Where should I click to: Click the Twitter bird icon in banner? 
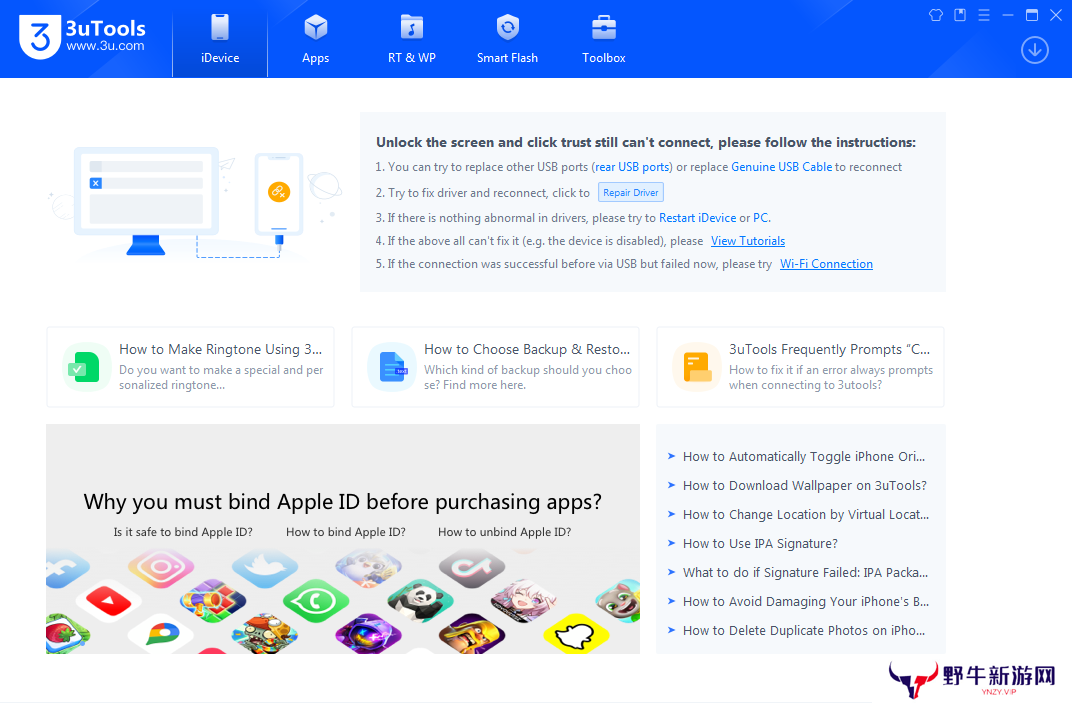click(x=265, y=568)
